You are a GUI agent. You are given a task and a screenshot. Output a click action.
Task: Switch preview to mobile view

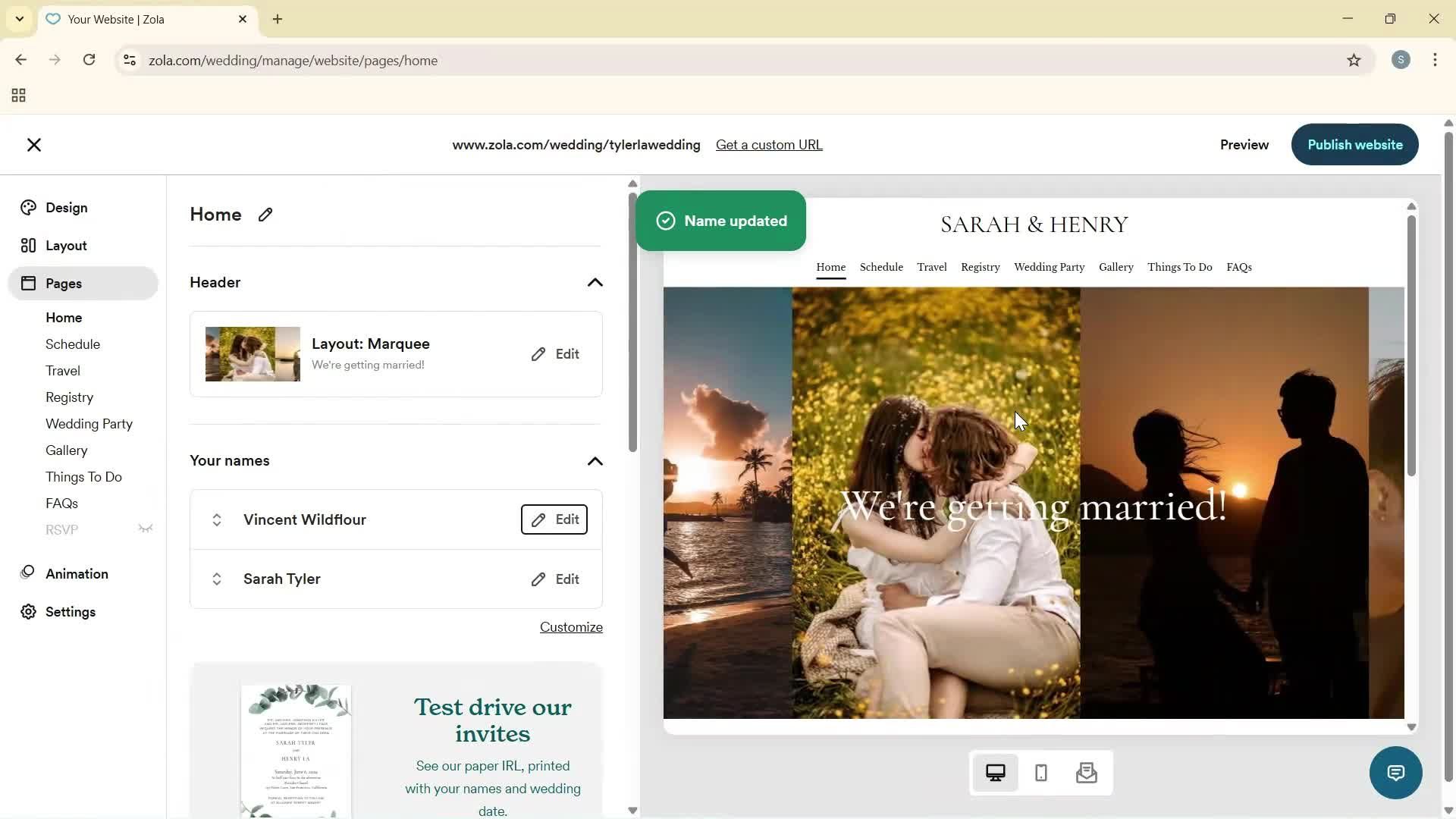coord(1040,772)
